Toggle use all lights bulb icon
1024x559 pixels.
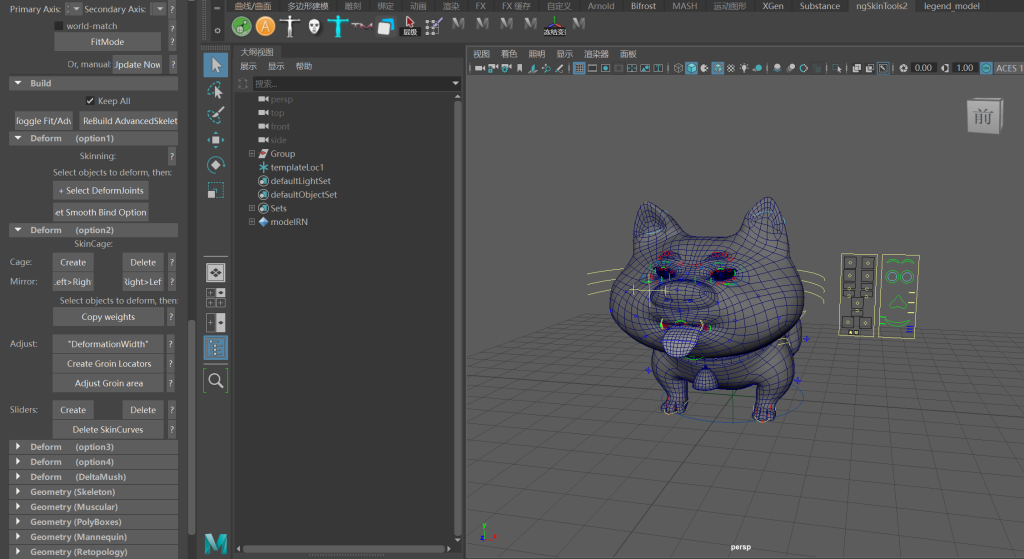pos(744,68)
